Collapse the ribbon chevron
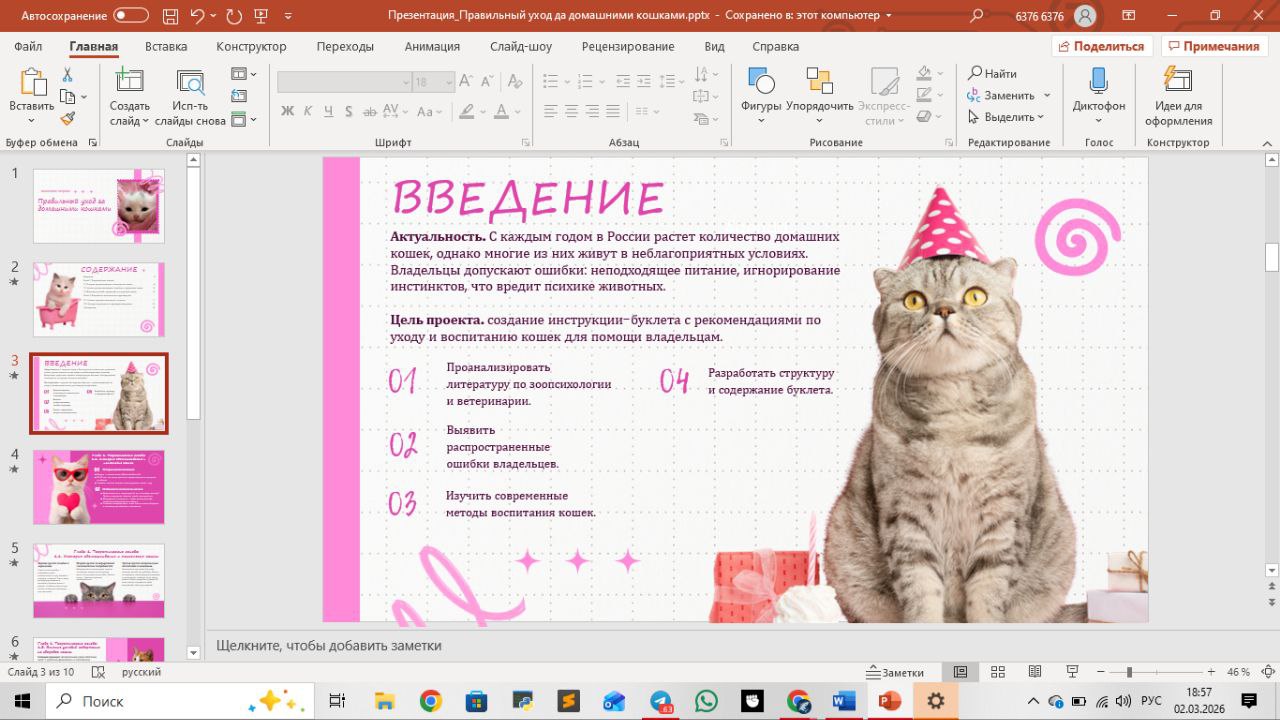1280x720 pixels. click(1267, 143)
